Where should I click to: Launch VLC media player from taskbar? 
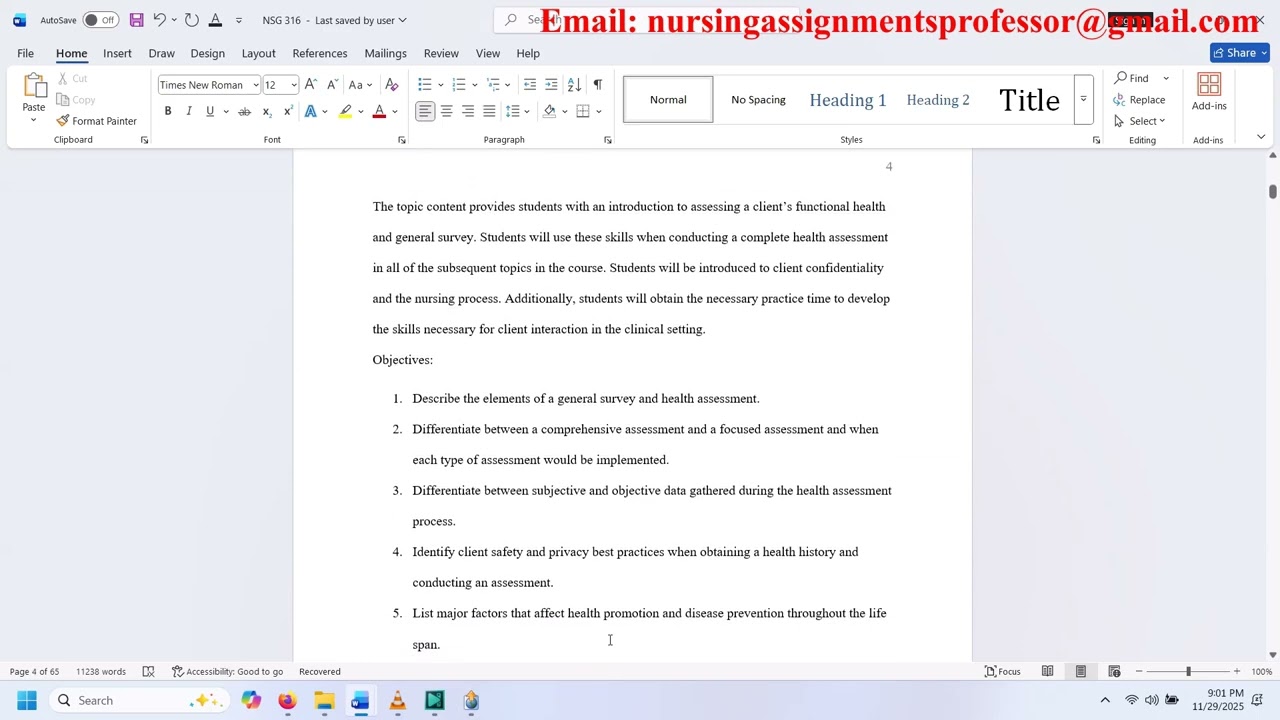coord(397,701)
